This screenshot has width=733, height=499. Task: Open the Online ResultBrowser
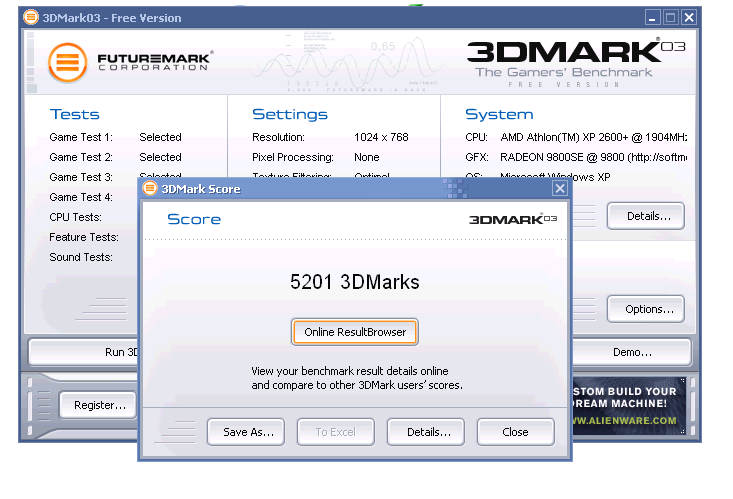(x=355, y=332)
